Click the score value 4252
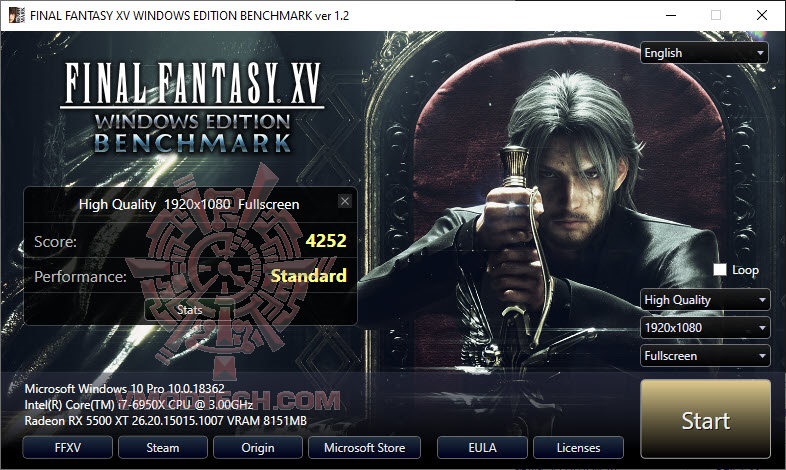This screenshot has height=470, width=786. click(x=326, y=241)
